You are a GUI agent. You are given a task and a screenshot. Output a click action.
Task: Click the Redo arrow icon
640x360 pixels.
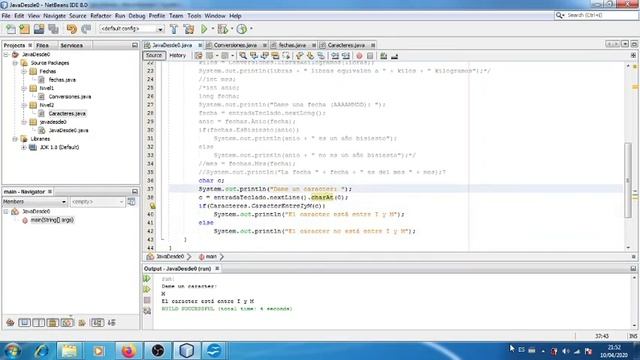click(86, 29)
